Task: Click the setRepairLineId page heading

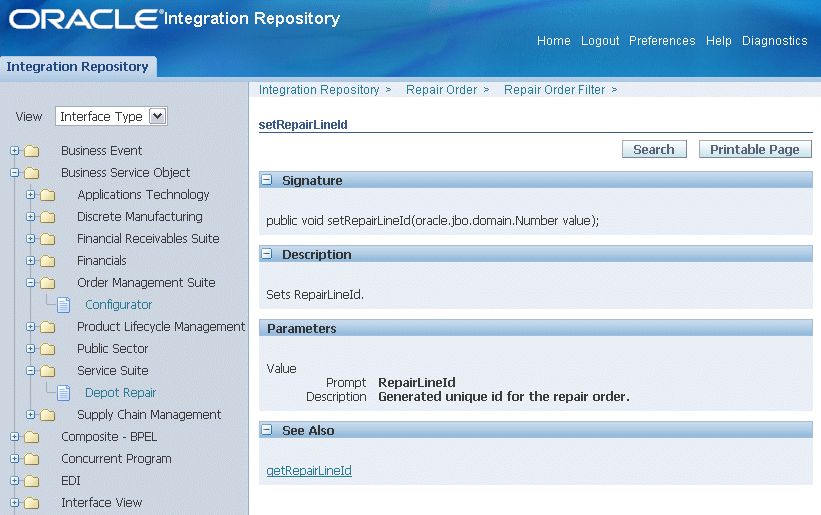Action: (x=303, y=125)
